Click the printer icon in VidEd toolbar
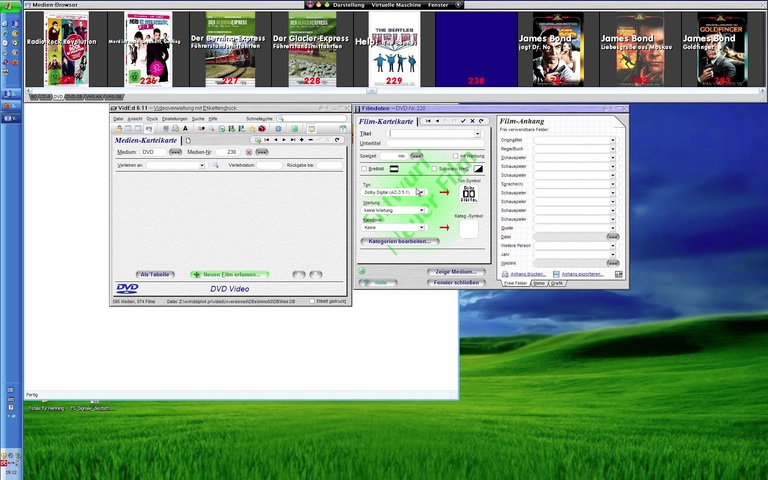 [175, 129]
